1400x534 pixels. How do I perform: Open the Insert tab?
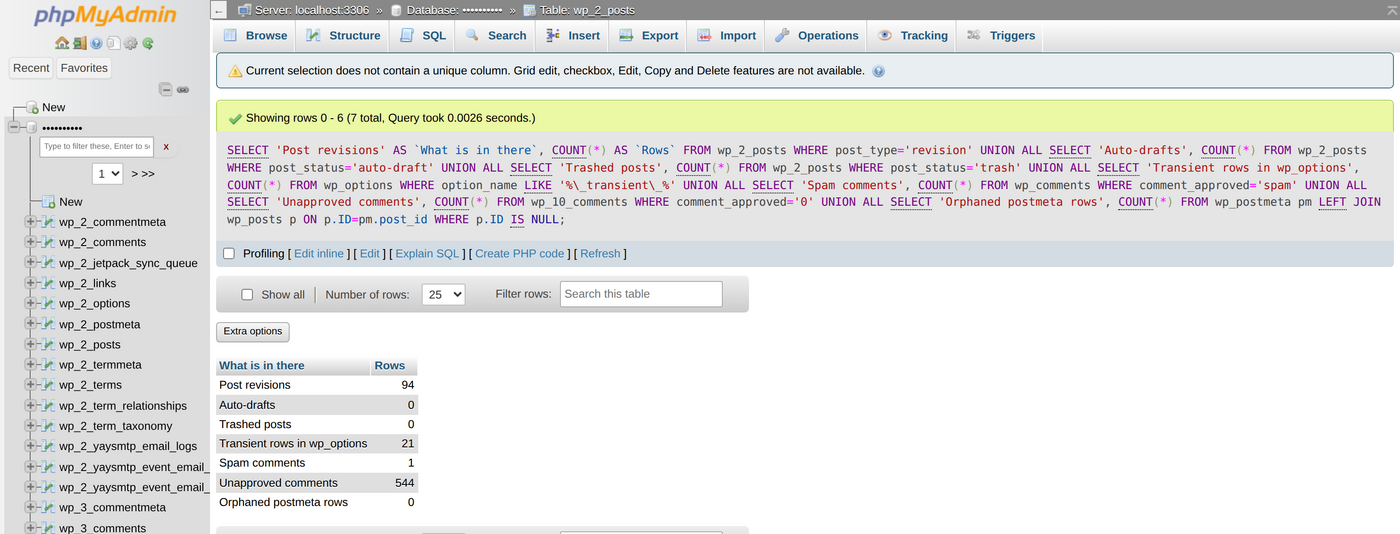coord(573,35)
